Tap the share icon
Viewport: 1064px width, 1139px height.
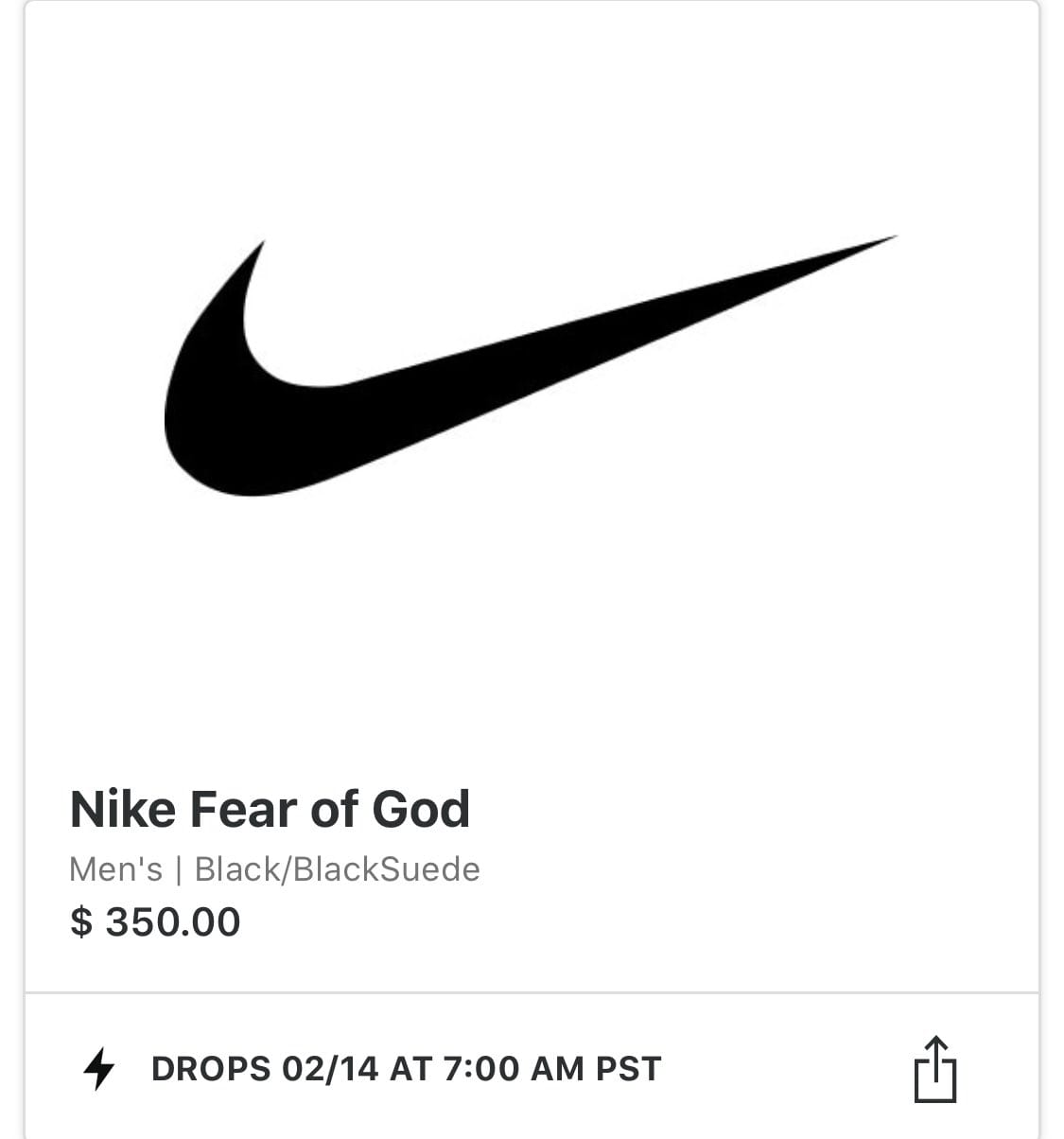click(x=934, y=1070)
